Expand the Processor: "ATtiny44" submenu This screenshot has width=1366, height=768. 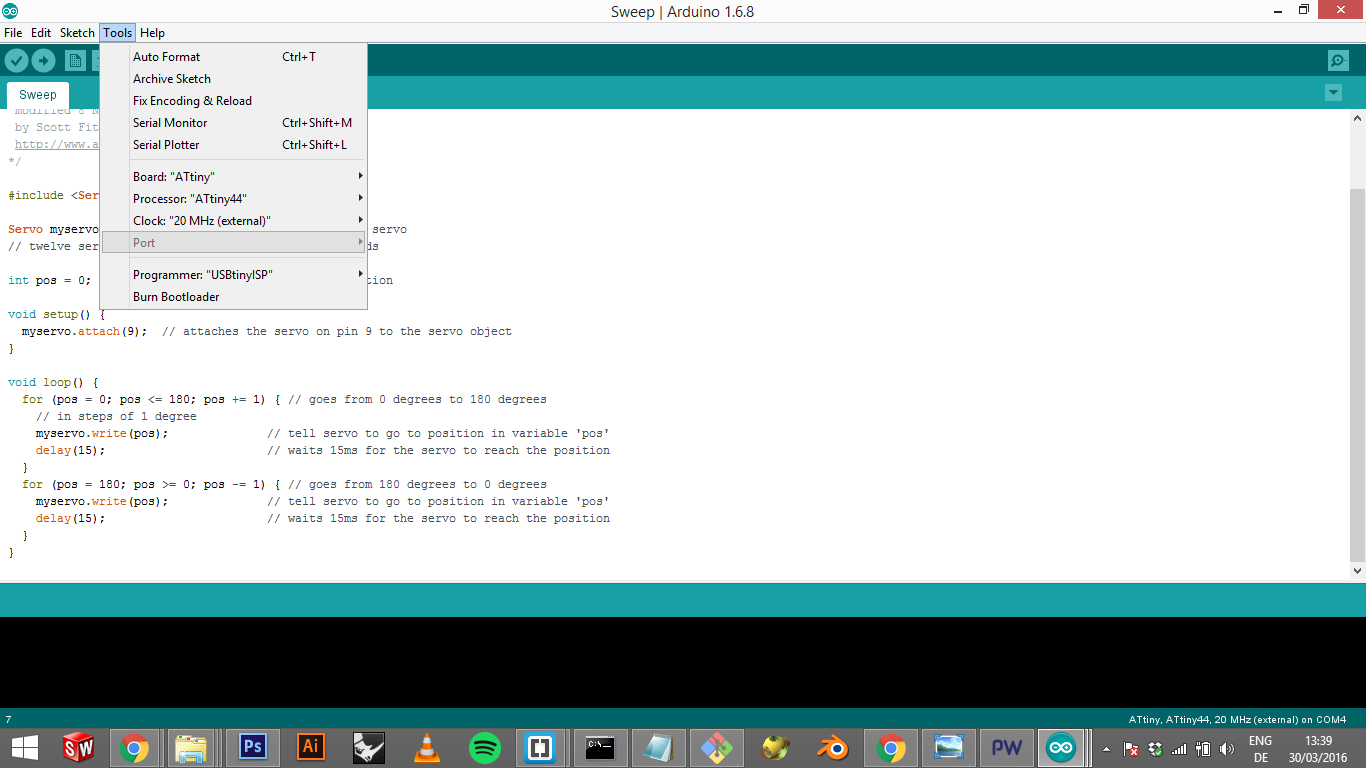[x=234, y=199]
